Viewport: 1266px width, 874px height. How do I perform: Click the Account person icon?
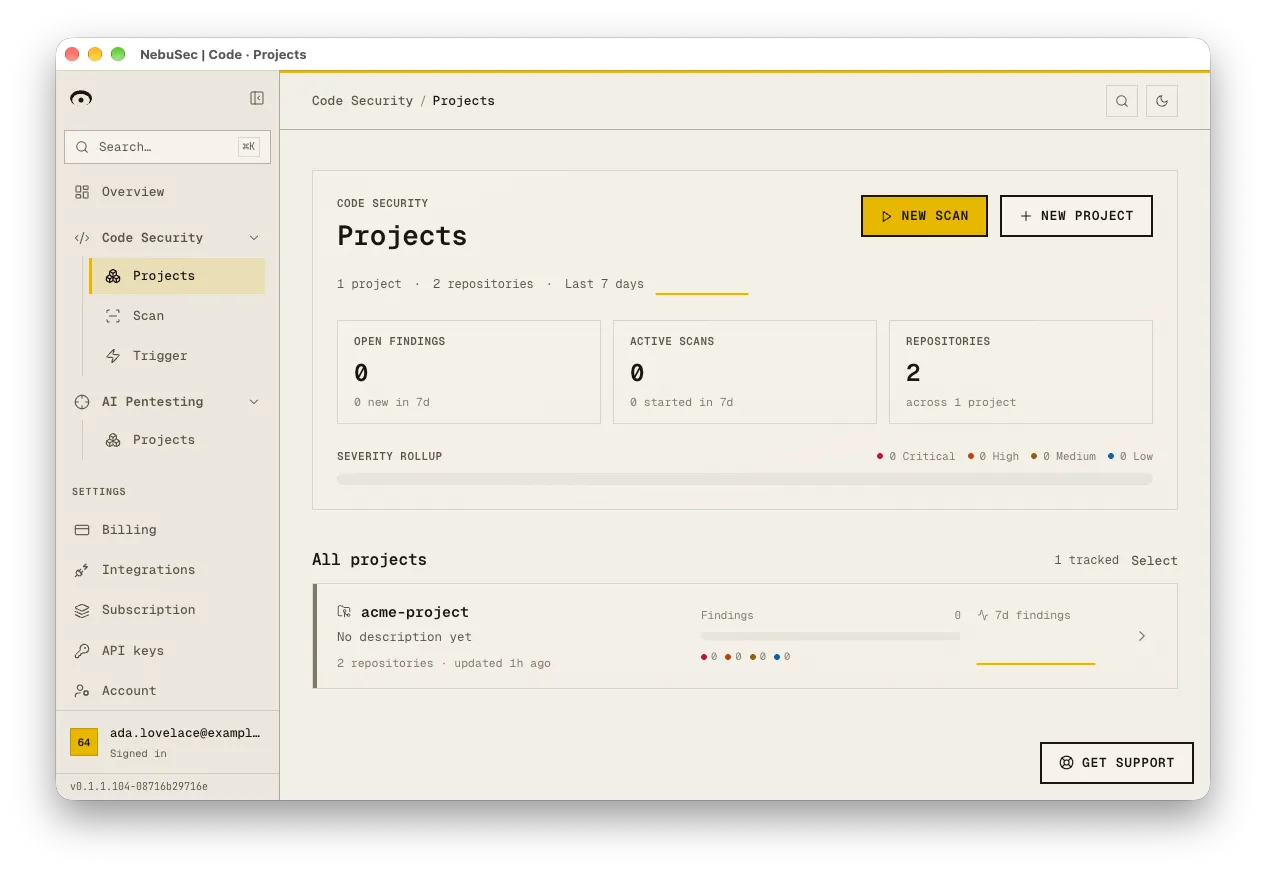point(82,691)
